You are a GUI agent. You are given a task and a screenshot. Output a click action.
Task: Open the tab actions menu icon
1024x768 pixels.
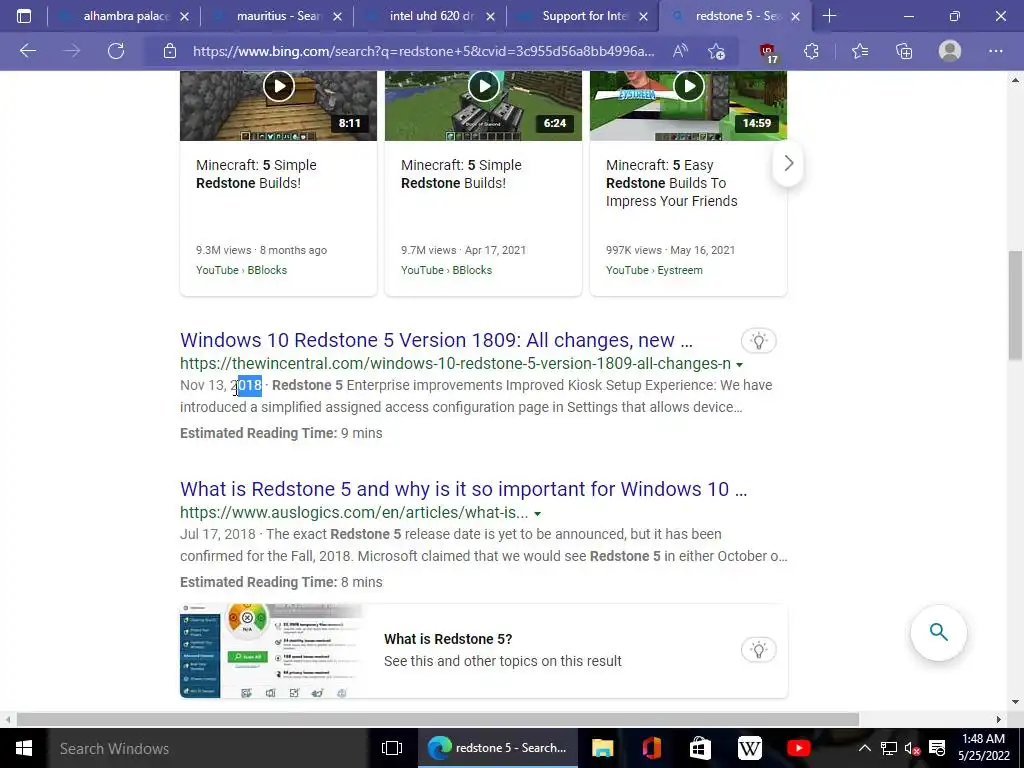[x=24, y=16]
